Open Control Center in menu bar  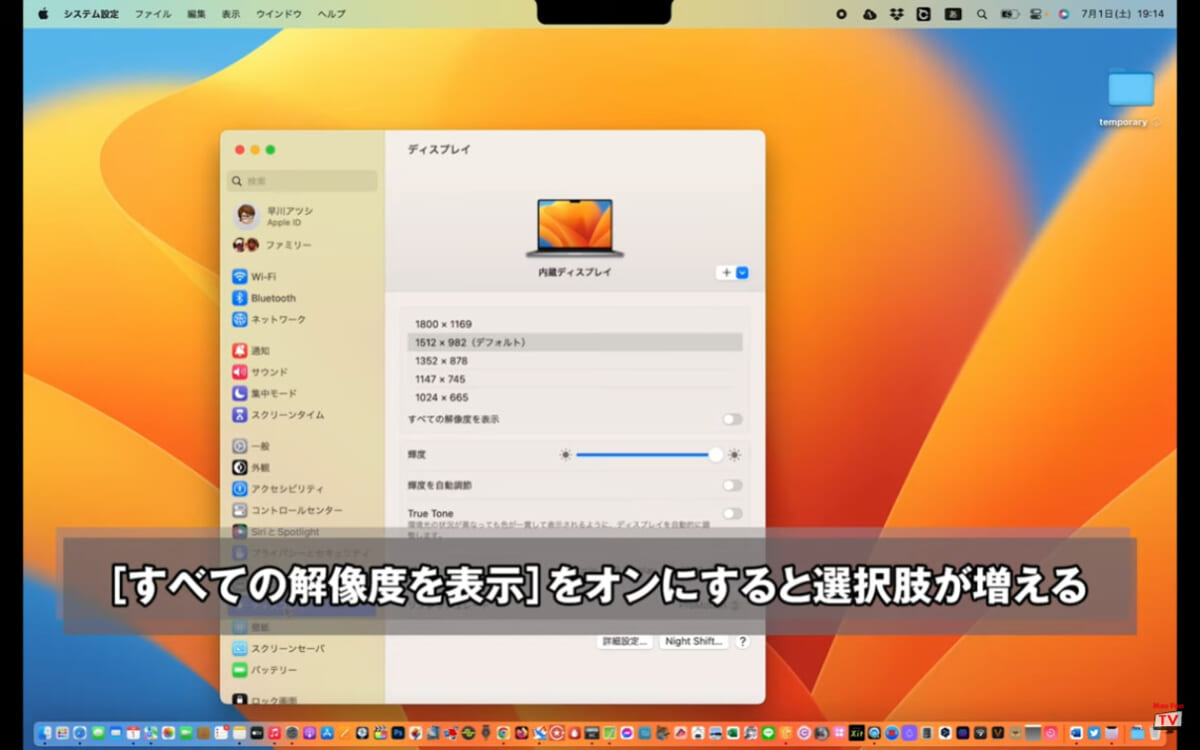(1037, 14)
